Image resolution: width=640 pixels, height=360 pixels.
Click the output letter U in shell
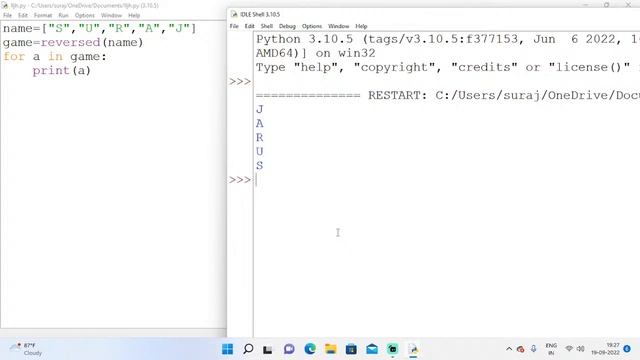tap(260, 151)
